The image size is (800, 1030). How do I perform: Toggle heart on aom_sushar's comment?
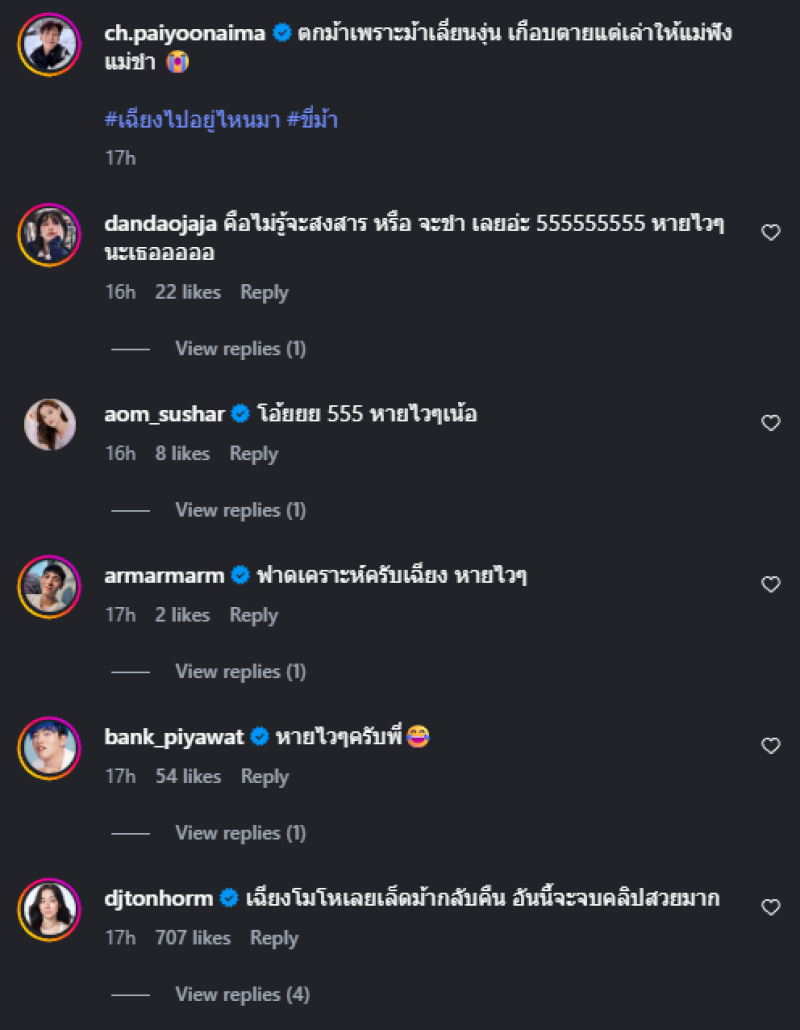tap(770, 423)
